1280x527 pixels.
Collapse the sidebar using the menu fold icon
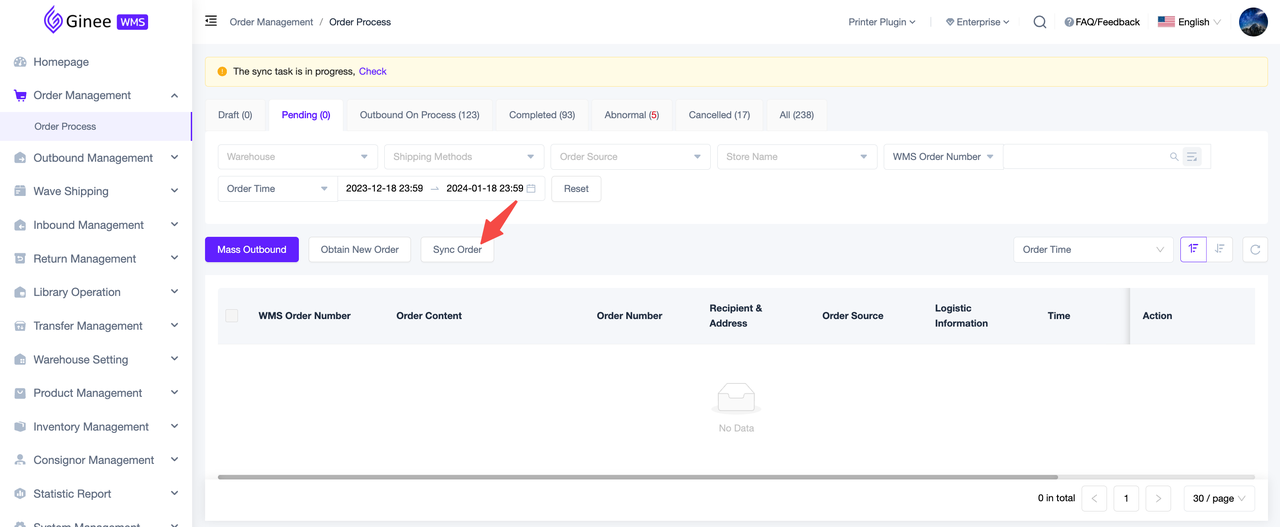point(211,21)
